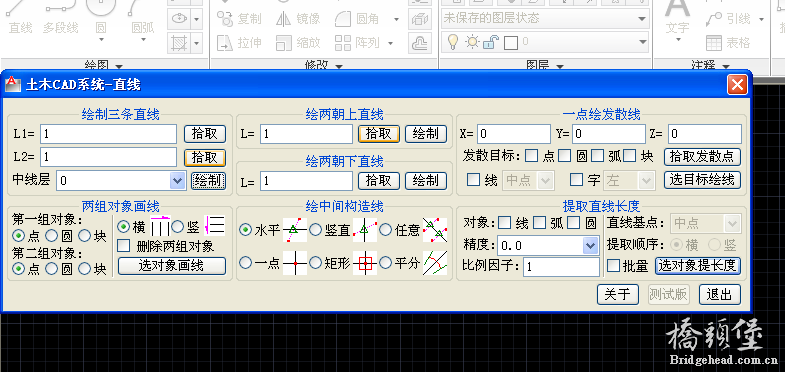Click the L2 input field
This screenshot has height=372, width=785.
109,157
